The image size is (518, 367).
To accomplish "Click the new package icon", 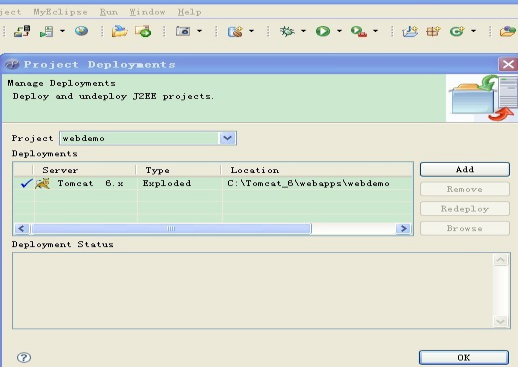I will [433, 31].
